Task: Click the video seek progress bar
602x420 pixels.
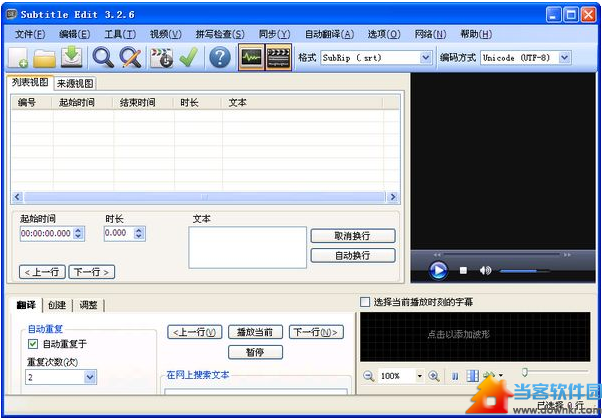Action: [502, 255]
